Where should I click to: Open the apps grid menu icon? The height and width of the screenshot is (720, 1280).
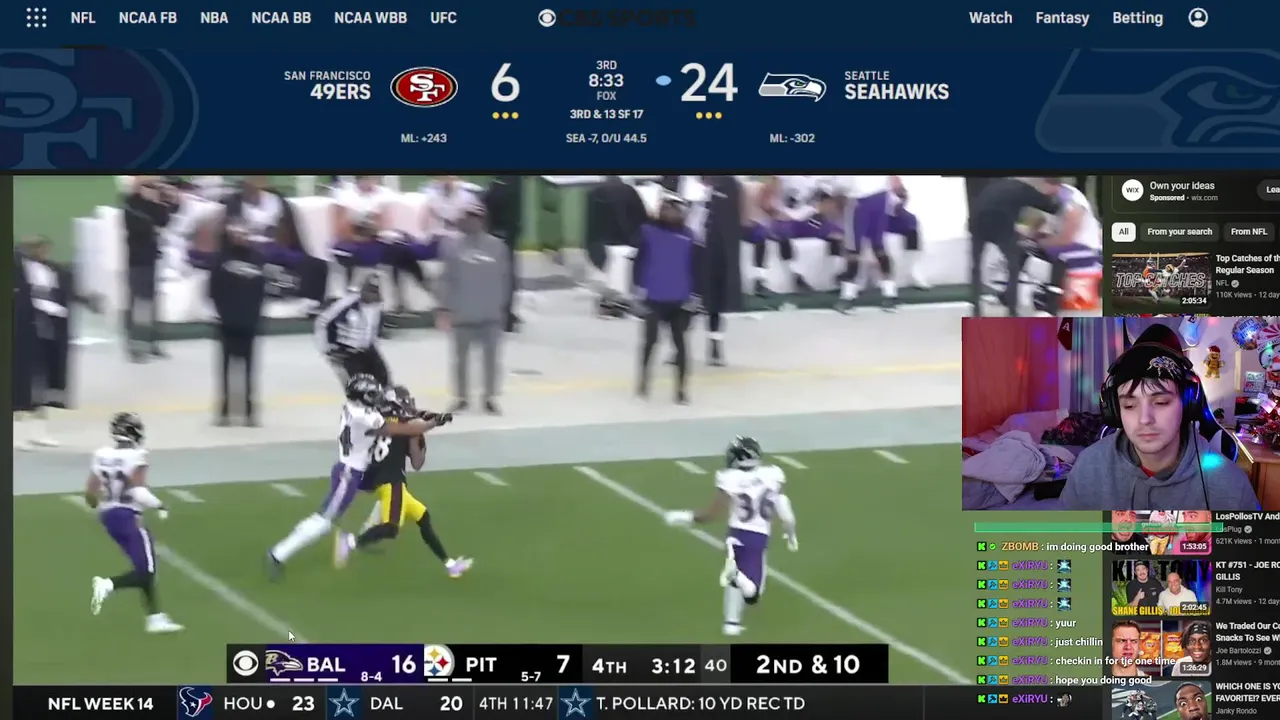pyautogui.click(x=36, y=18)
